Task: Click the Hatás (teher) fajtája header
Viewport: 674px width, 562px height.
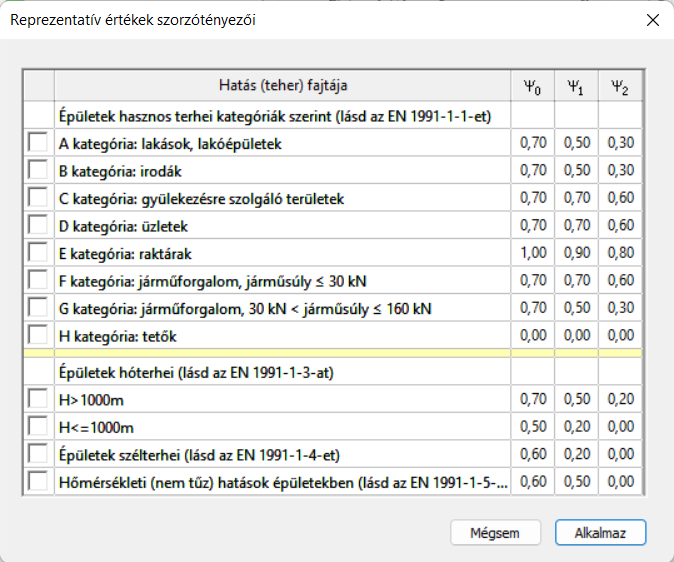Action: 283,86
